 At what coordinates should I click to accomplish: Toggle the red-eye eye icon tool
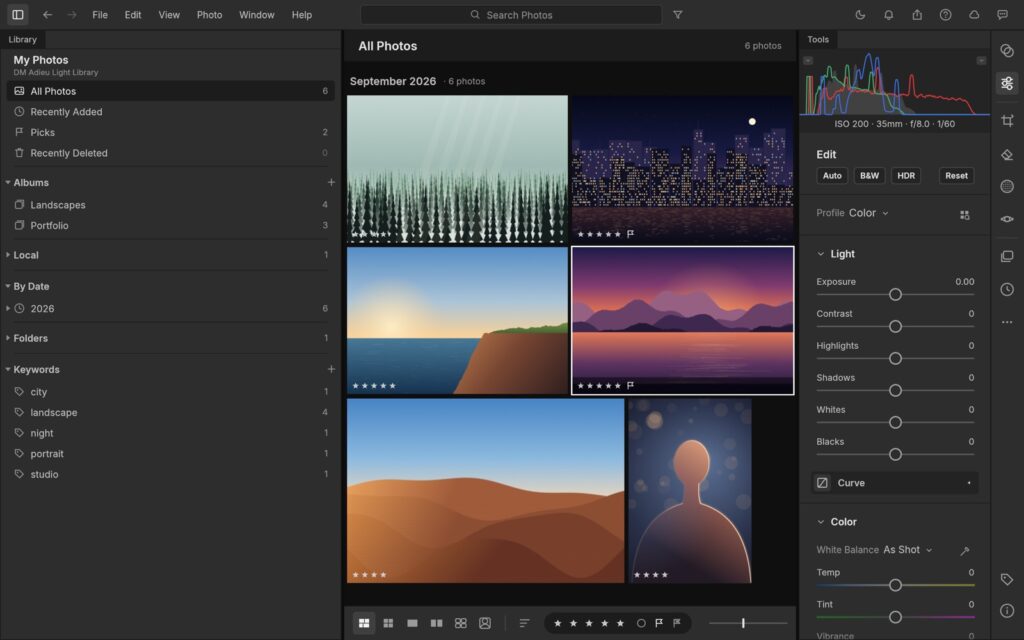[x=1007, y=219]
